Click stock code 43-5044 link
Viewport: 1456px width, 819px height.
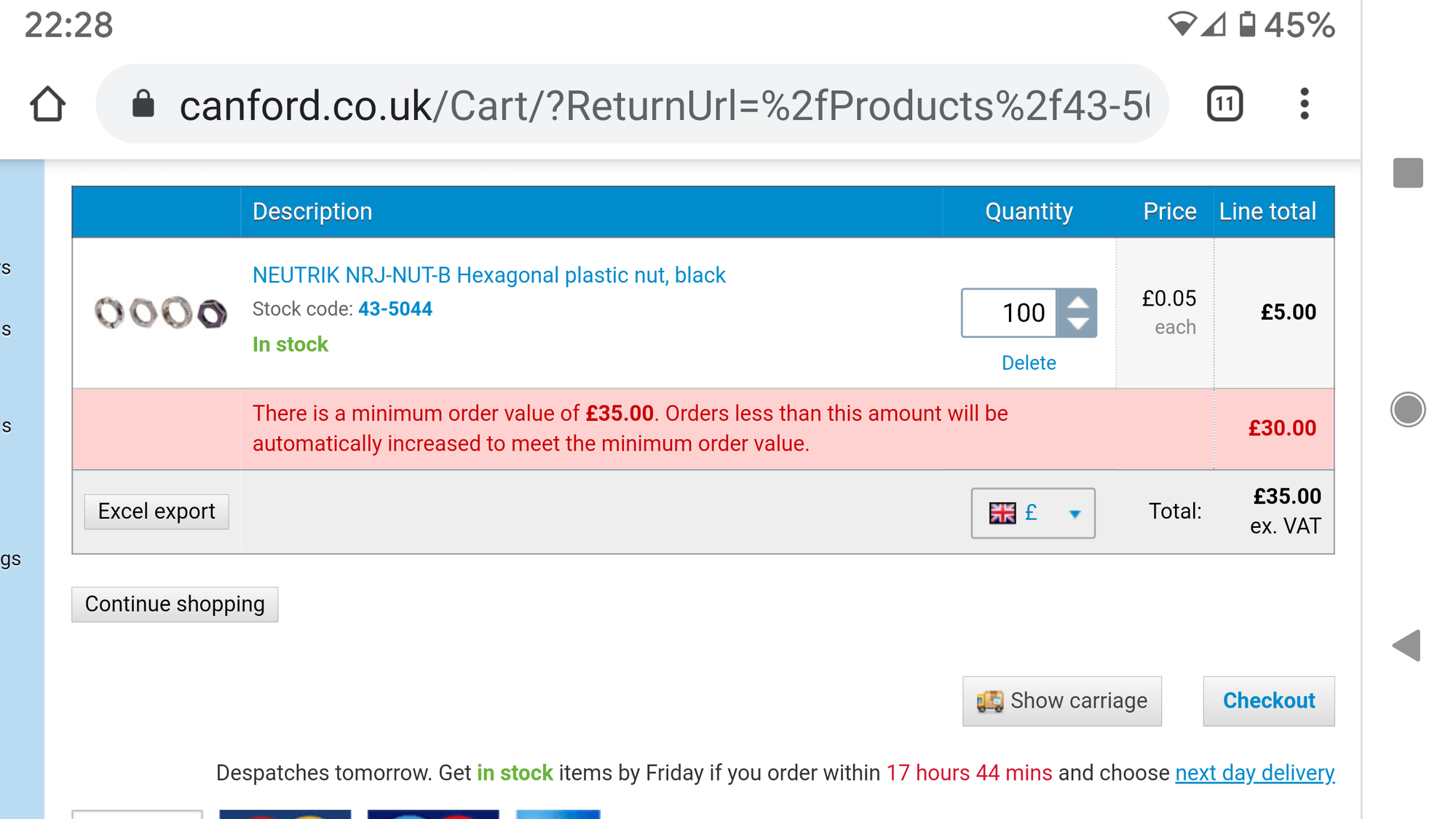click(395, 309)
